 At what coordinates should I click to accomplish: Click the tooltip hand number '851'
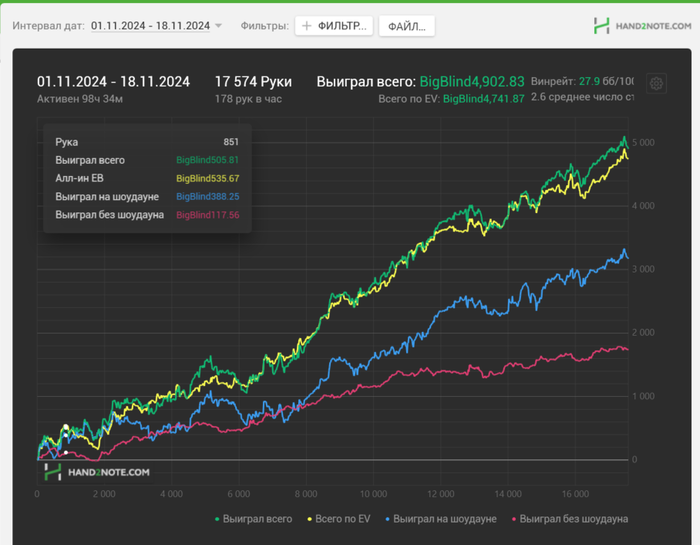click(x=231, y=142)
